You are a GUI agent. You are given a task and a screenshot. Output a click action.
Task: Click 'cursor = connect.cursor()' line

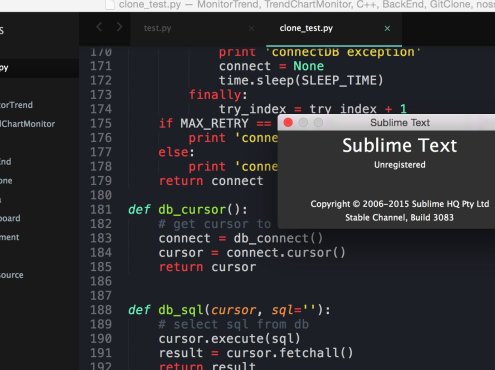(252, 253)
